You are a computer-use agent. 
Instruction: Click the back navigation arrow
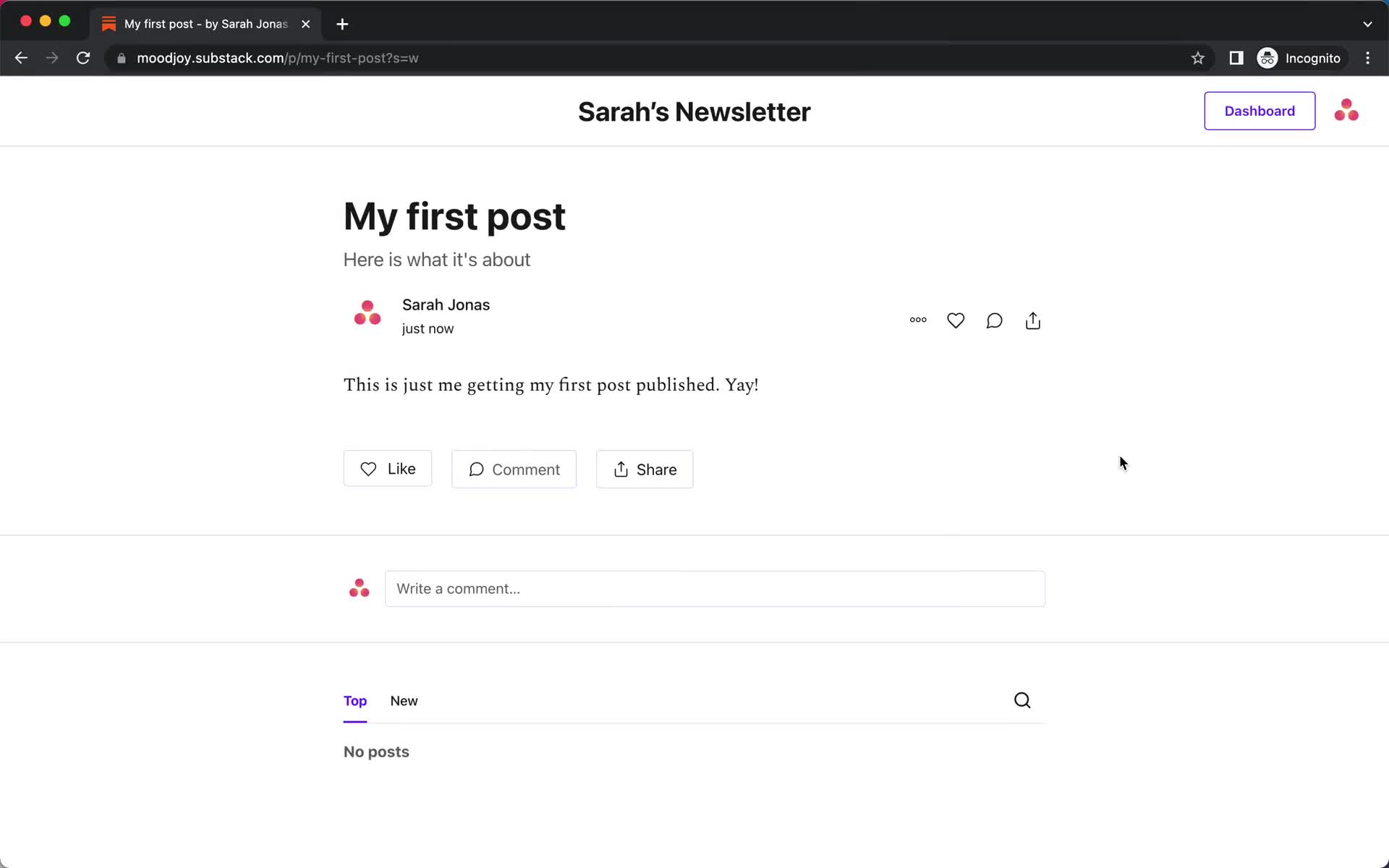(x=21, y=58)
